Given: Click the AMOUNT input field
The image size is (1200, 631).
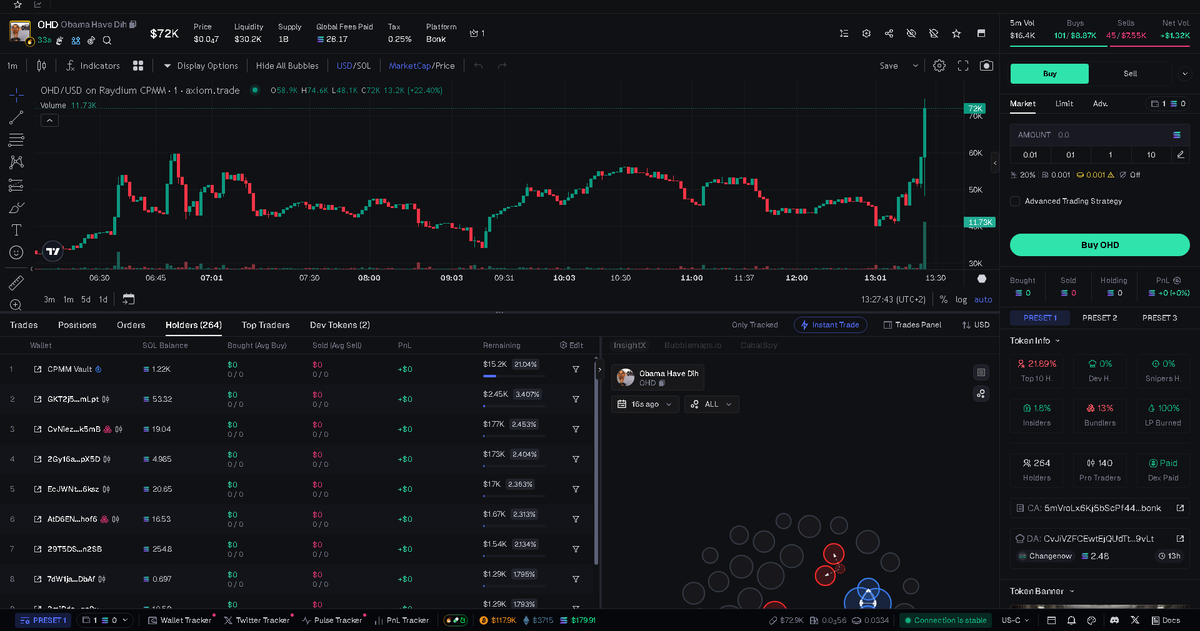Looking at the screenshot, I should coord(1099,134).
